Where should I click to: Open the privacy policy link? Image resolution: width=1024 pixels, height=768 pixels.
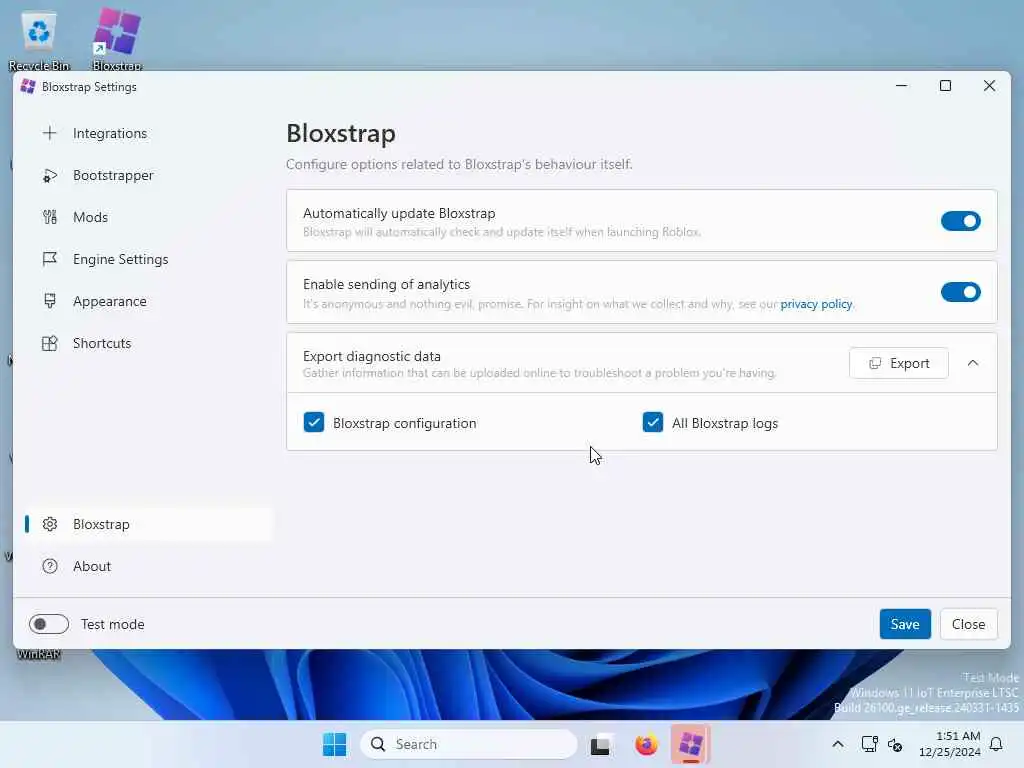tap(816, 304)
